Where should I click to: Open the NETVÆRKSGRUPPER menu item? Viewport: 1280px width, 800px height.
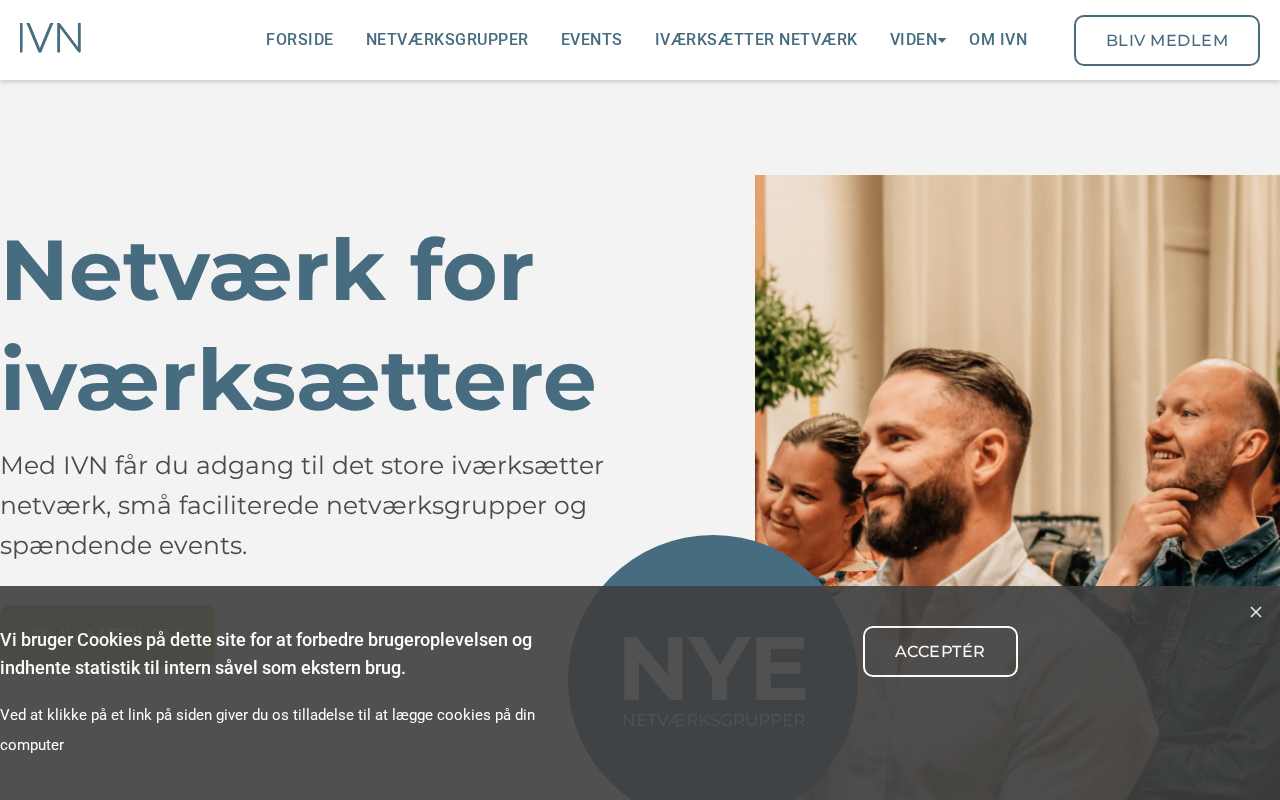(x=447, y=40)
